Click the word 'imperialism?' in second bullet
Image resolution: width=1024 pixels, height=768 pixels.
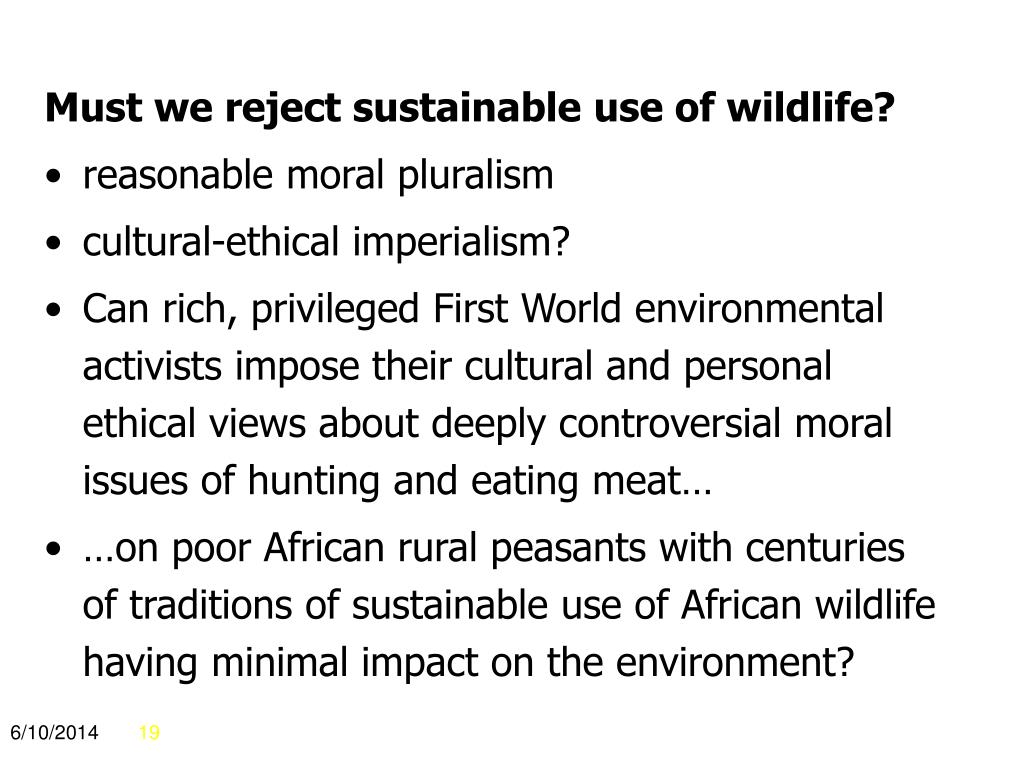[462, 244]
